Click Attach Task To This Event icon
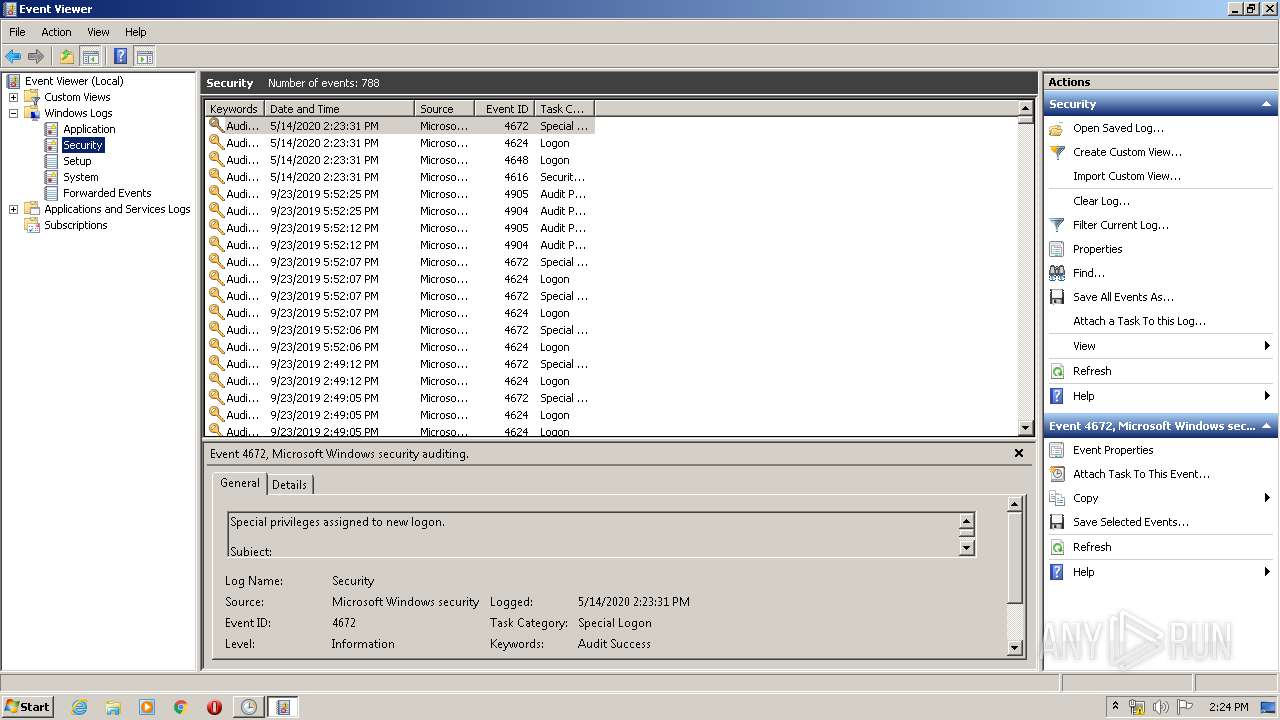This screenshot has height=720, width=1280. coord(1057,474)
